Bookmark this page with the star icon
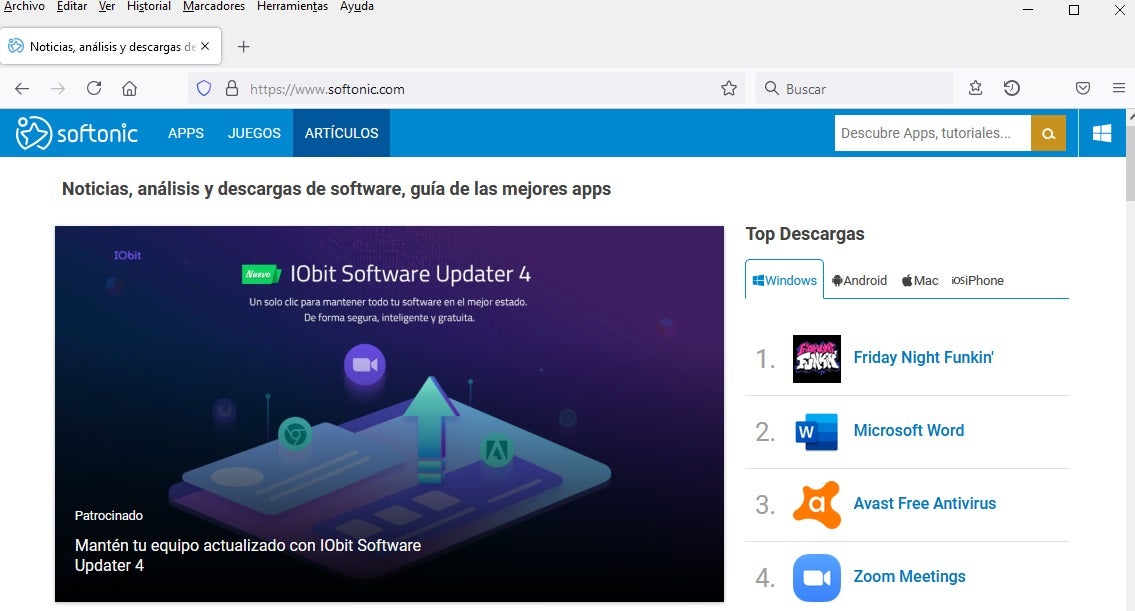Screen dimensions: 1135x611 point(729,88)
